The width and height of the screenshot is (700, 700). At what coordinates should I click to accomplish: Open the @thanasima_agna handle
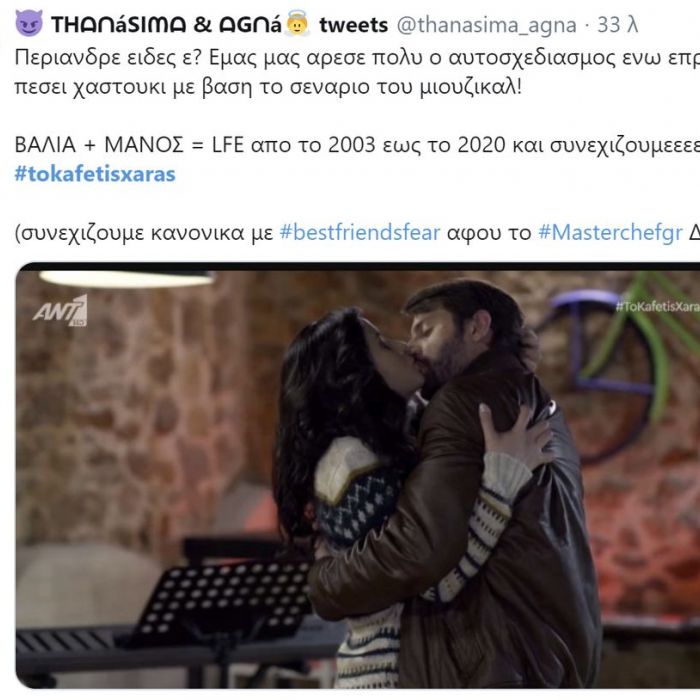tap(486, 25)
